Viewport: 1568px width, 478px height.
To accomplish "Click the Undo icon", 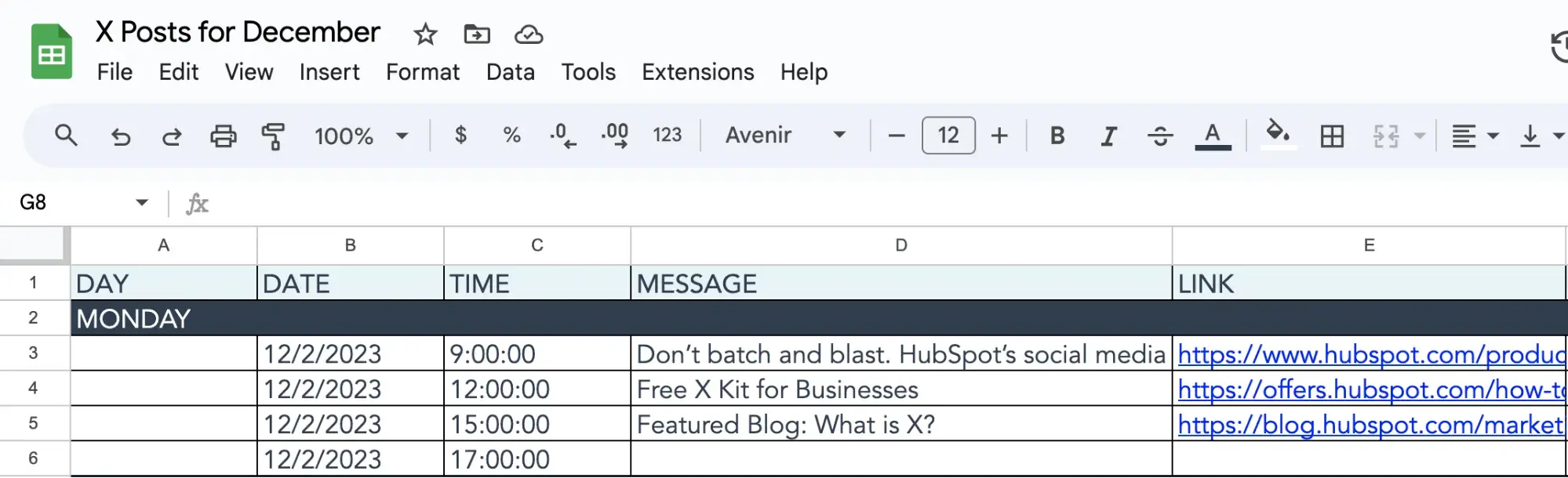I will [x=120, y=136].
